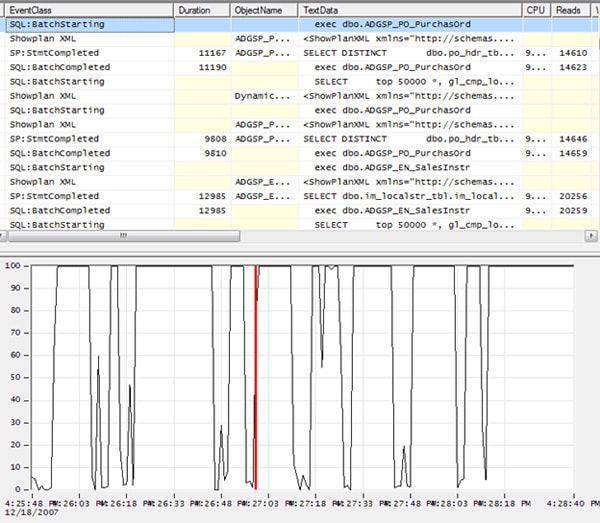This screenshot has width=600, height=523.
Task: Click the red timeline marker on the graph
Action: pos(256,377)
